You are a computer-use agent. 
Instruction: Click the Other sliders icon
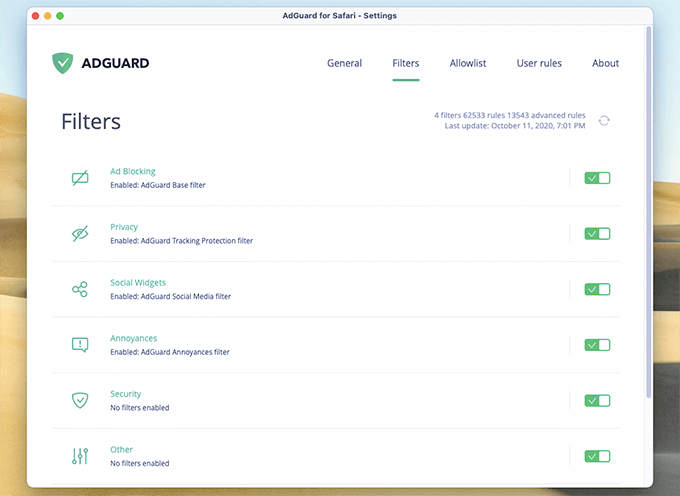pyautogui.click(x=80, y=456)
